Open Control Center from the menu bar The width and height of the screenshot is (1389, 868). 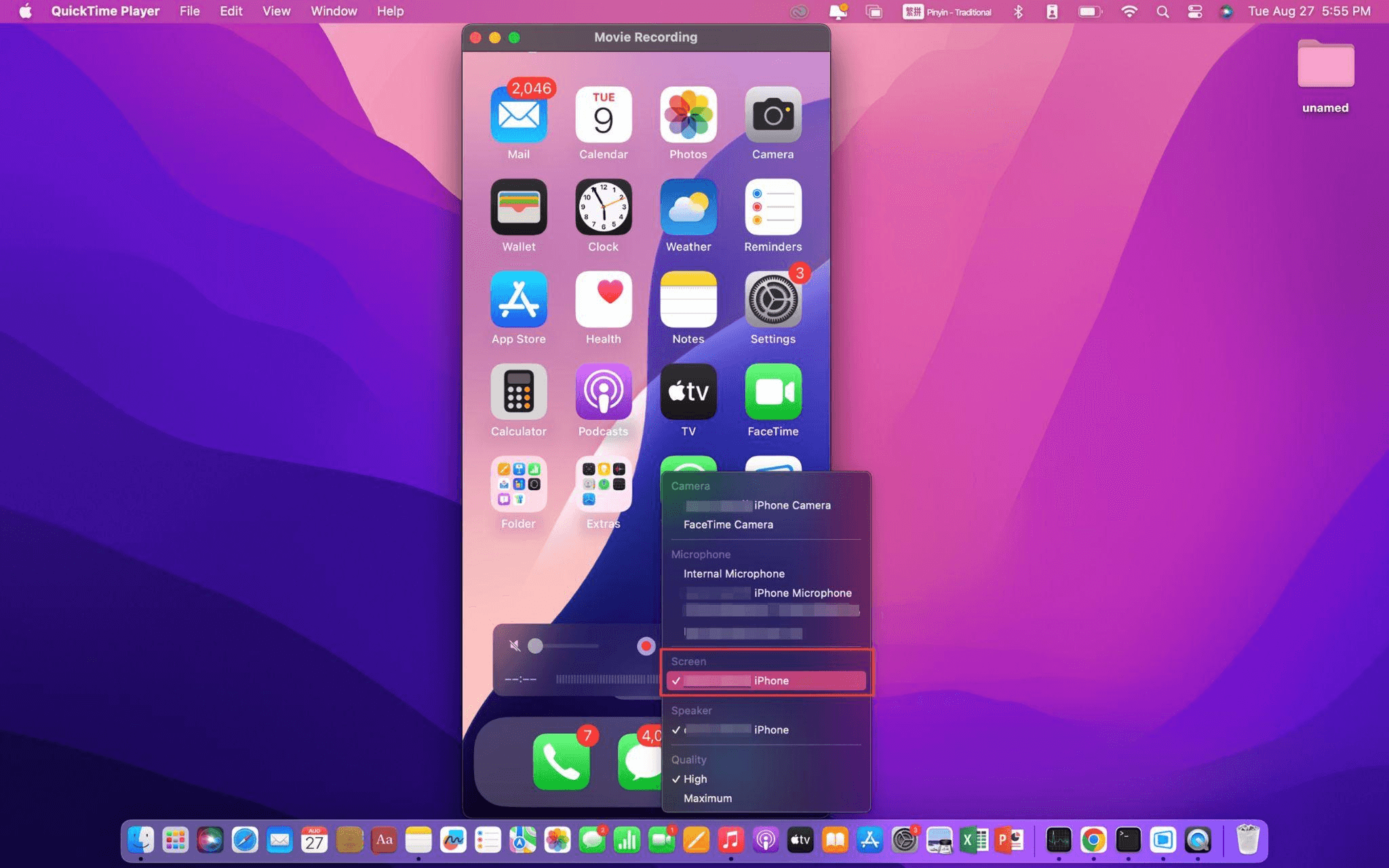pyautogui.click(x=1194, y=12)
